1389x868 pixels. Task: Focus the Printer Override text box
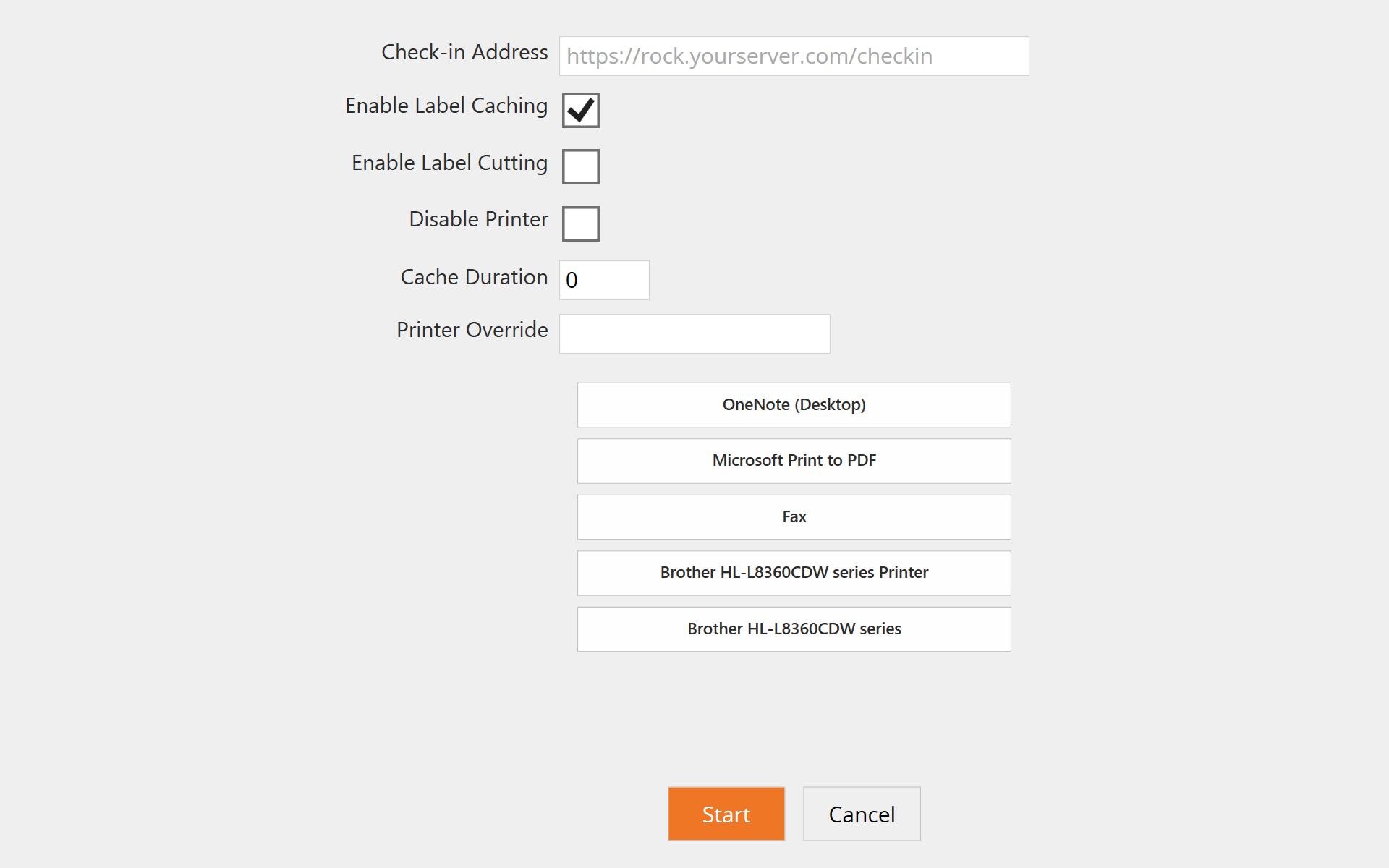(x=694, y=334)
